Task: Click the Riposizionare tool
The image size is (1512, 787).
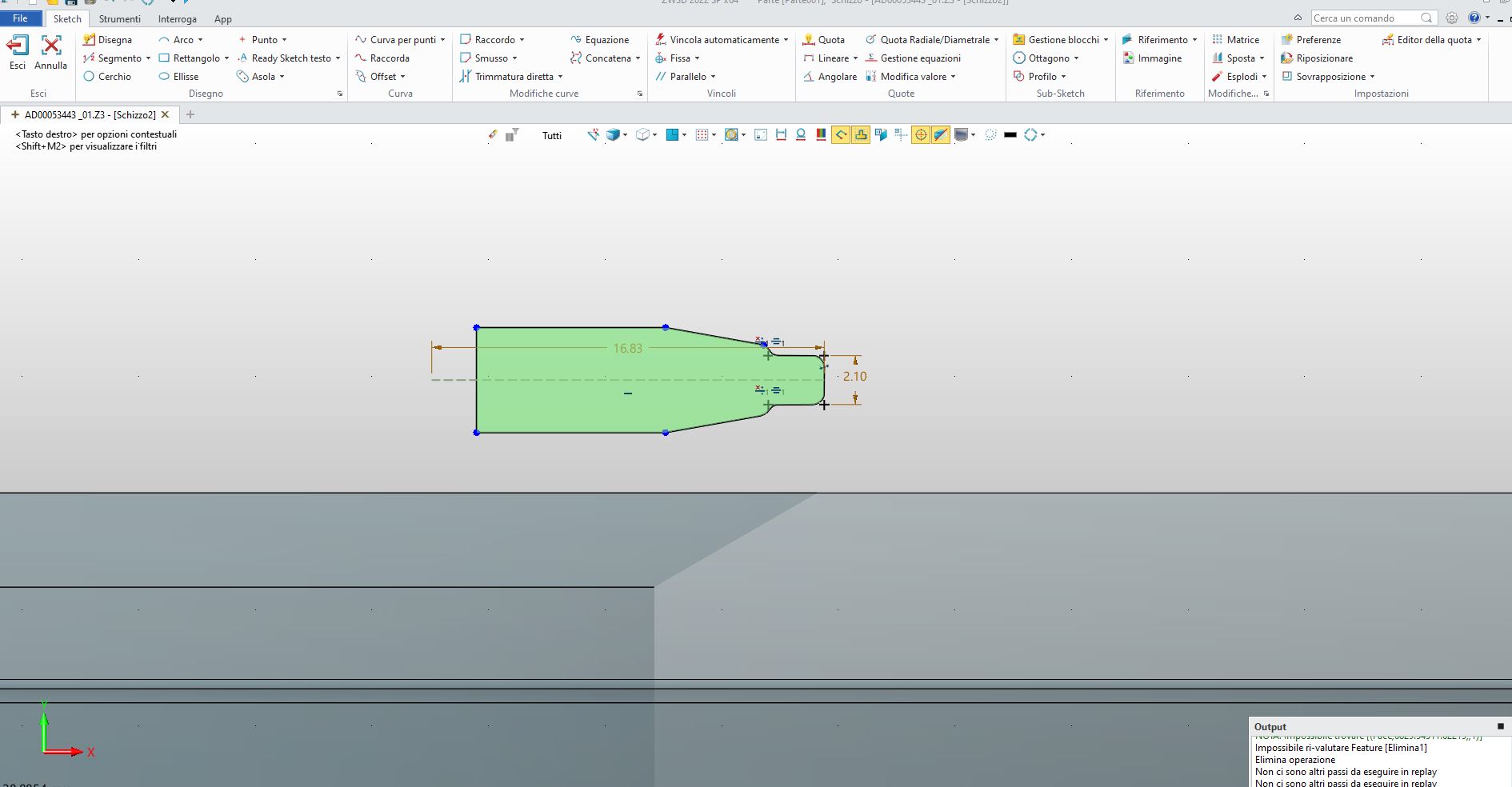Action: (1317, 58)
